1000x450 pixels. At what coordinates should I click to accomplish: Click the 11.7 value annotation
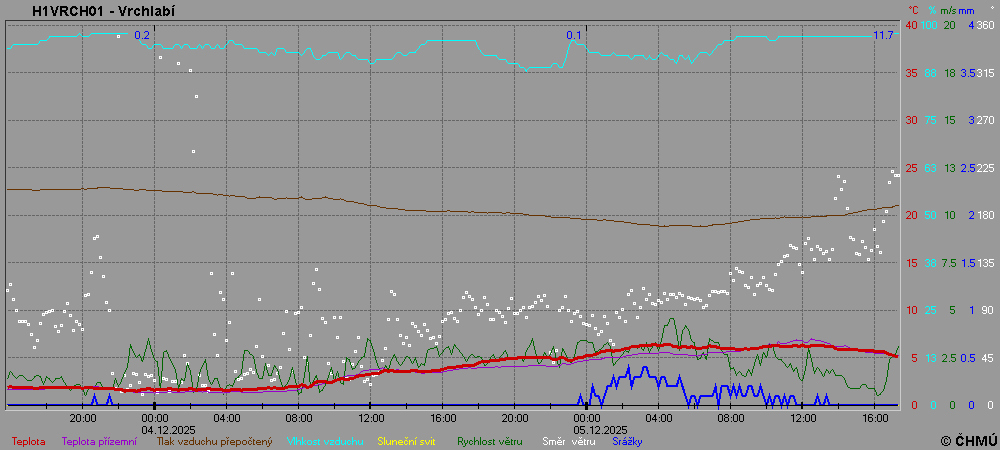(883, 35)
